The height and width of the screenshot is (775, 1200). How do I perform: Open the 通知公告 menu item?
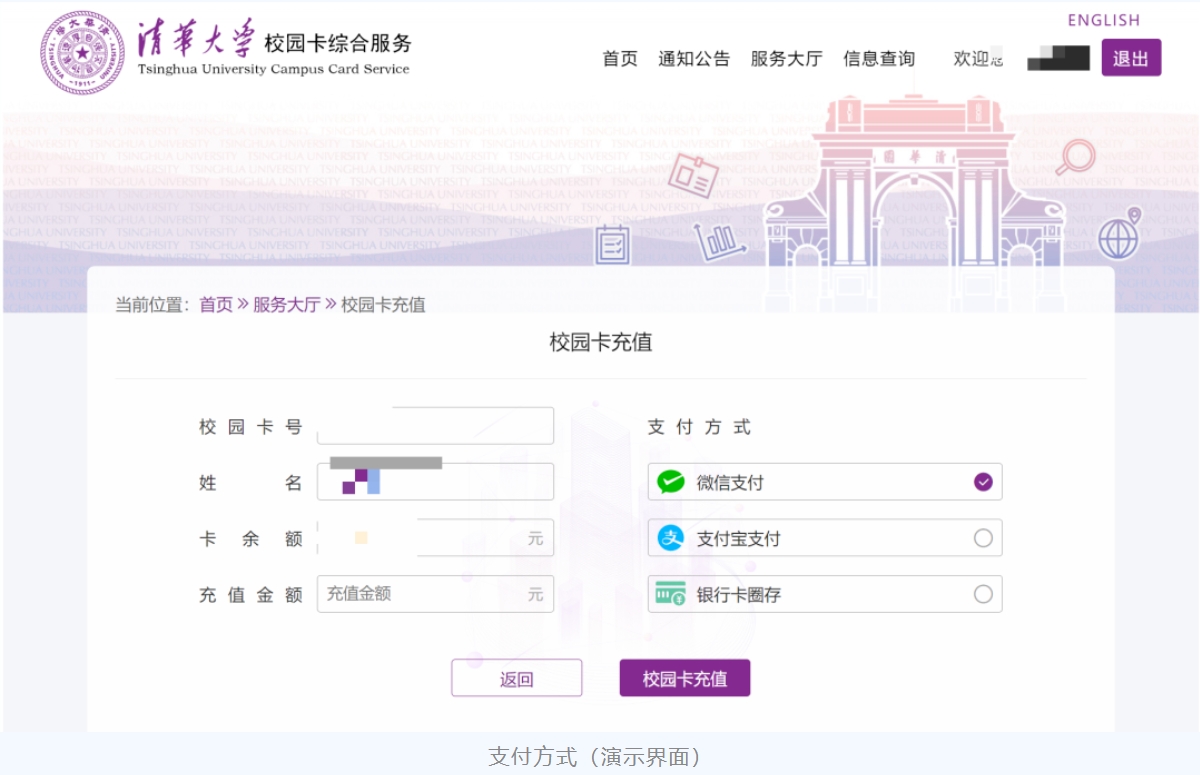pos(694,59)
